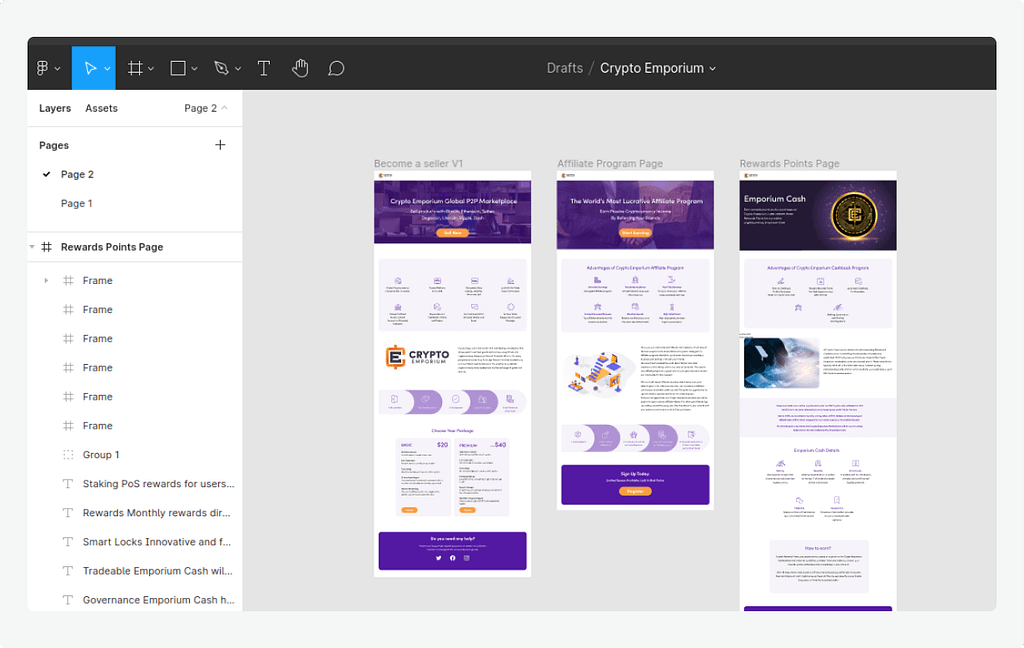Select the Group 1 layer
The height and width of the screenshot is (648, 1024).
tap(101, 455)
